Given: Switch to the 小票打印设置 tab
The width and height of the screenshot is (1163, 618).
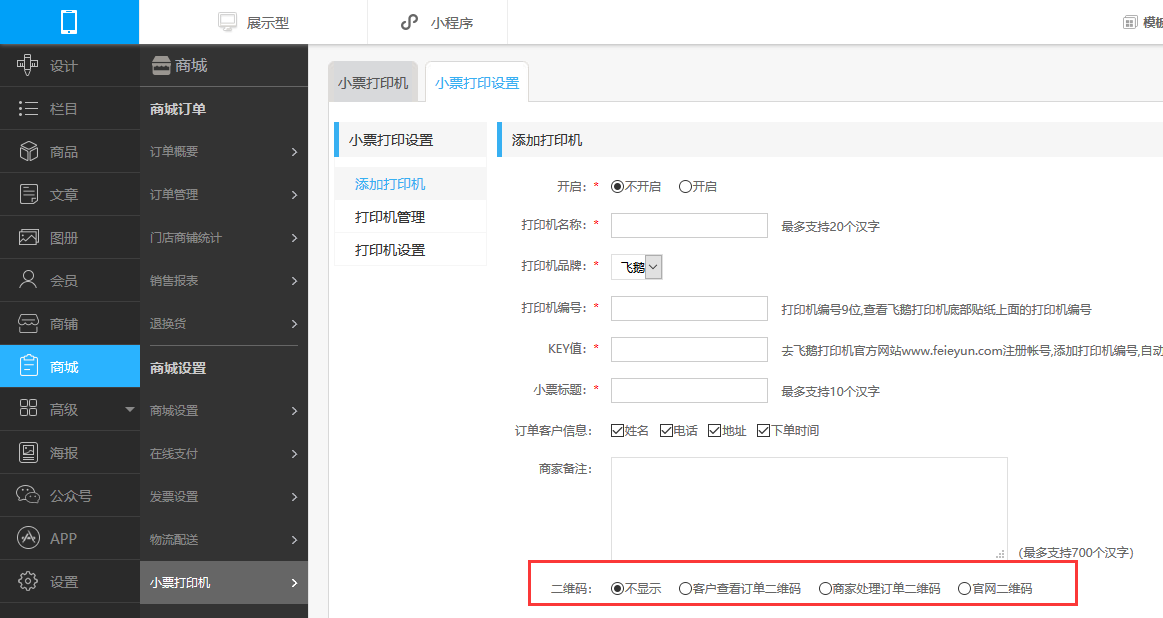Looking at the screenshot, I should click(x=477, y=82).
